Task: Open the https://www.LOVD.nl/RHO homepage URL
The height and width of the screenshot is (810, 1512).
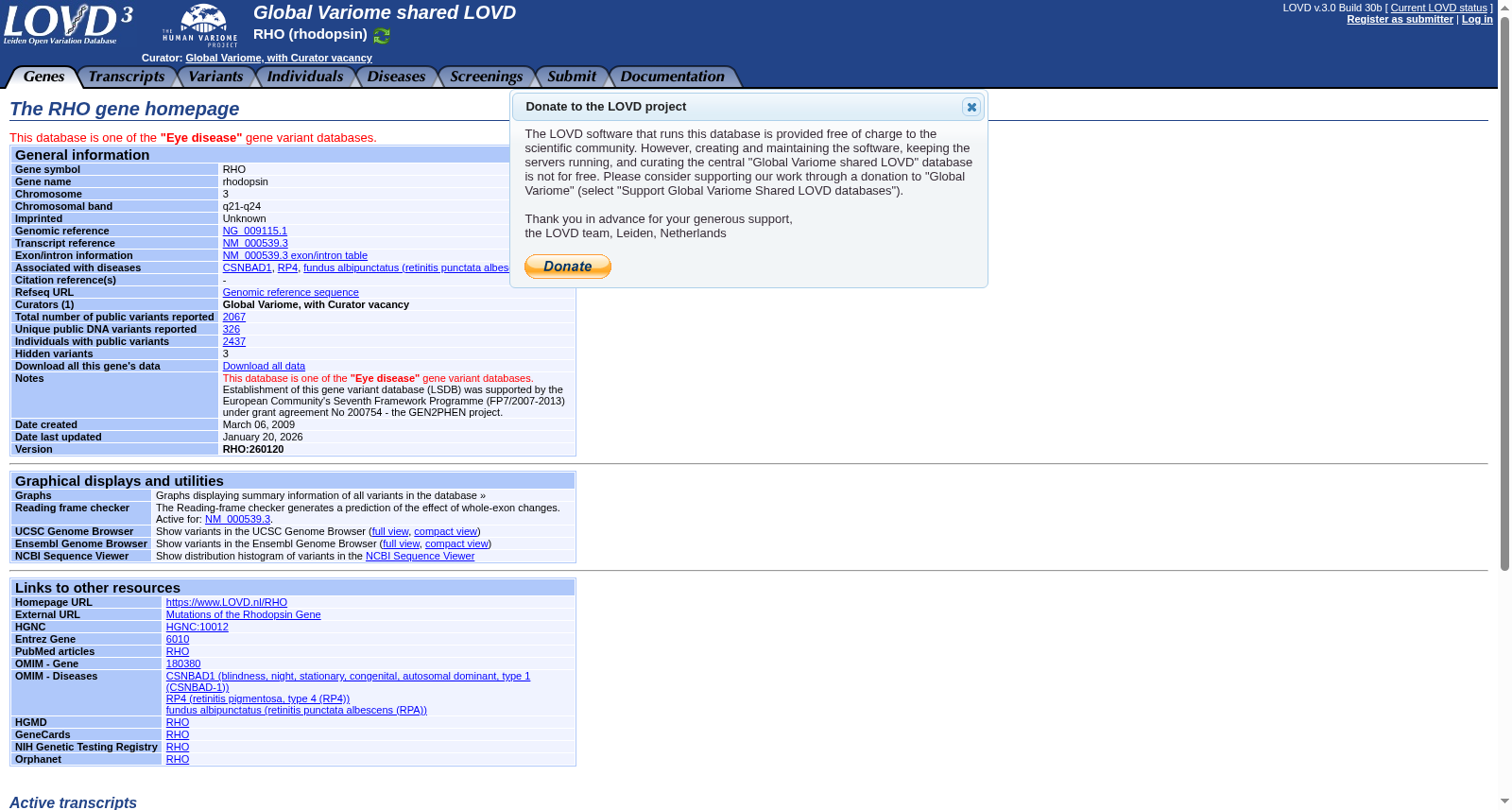Action: coord(227,602)
